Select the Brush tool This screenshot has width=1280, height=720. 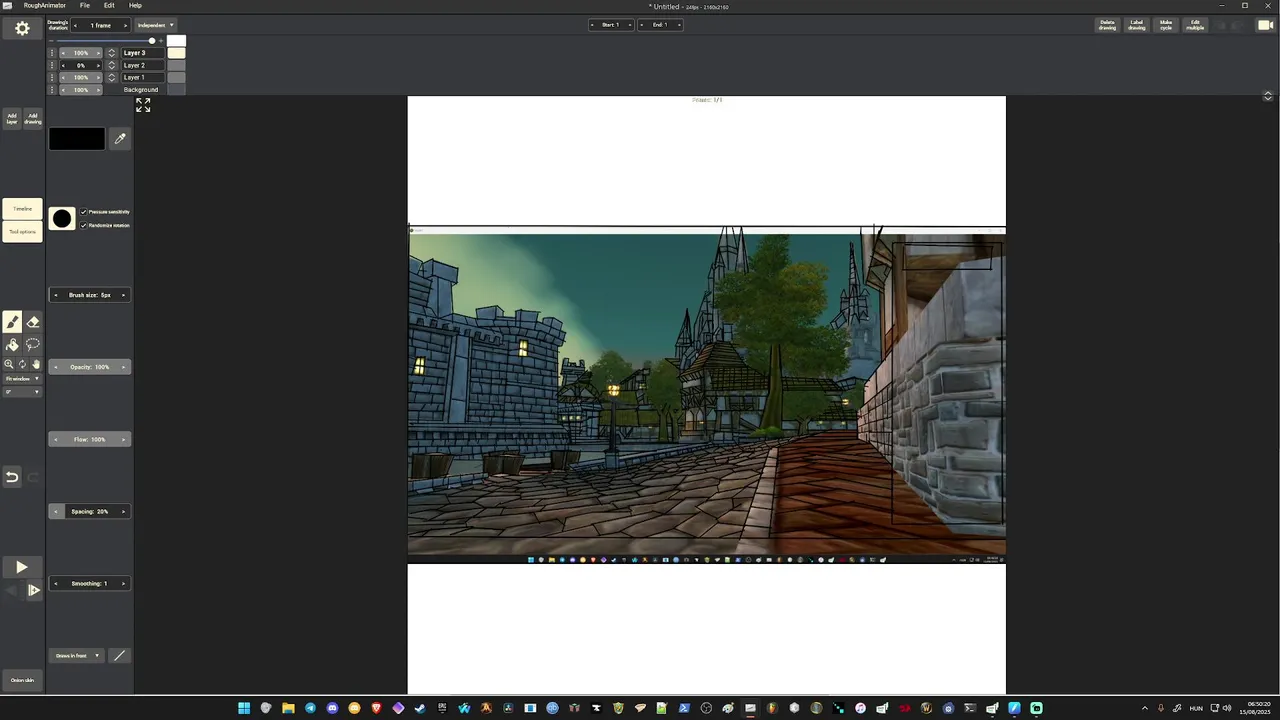click(x=12, y=322)
